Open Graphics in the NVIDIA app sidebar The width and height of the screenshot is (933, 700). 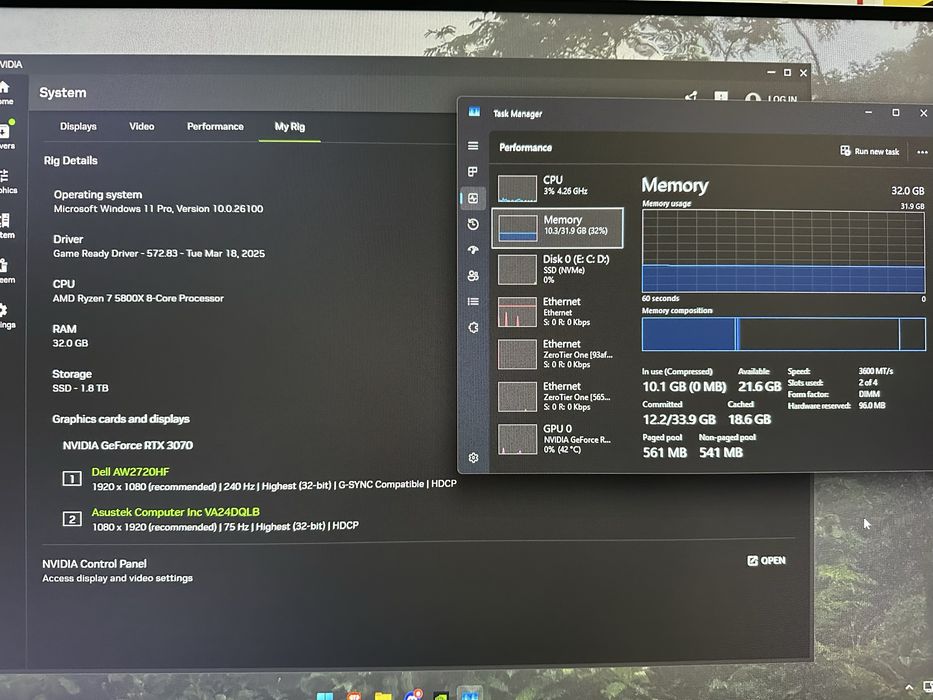pyautogui.click(x=6, y=182)
